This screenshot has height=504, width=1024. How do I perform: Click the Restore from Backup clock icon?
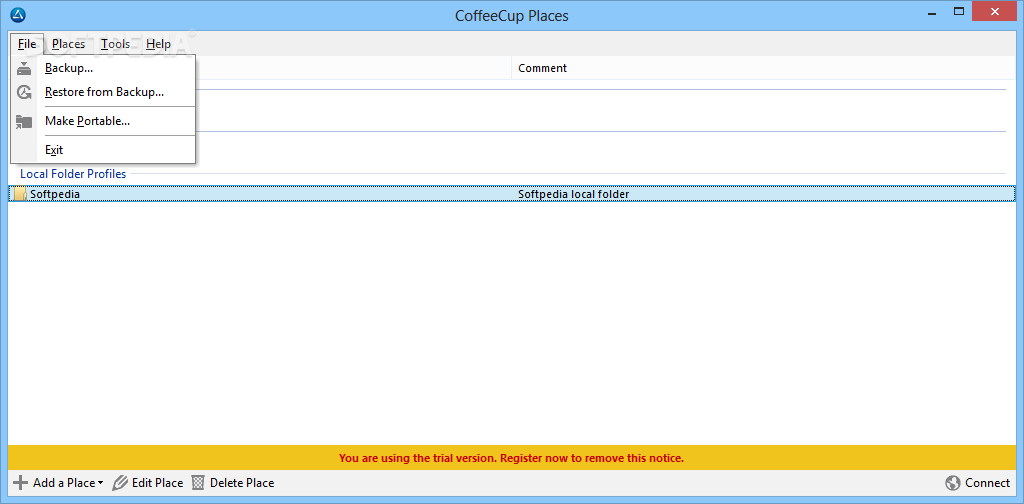[x=24, y=93]
